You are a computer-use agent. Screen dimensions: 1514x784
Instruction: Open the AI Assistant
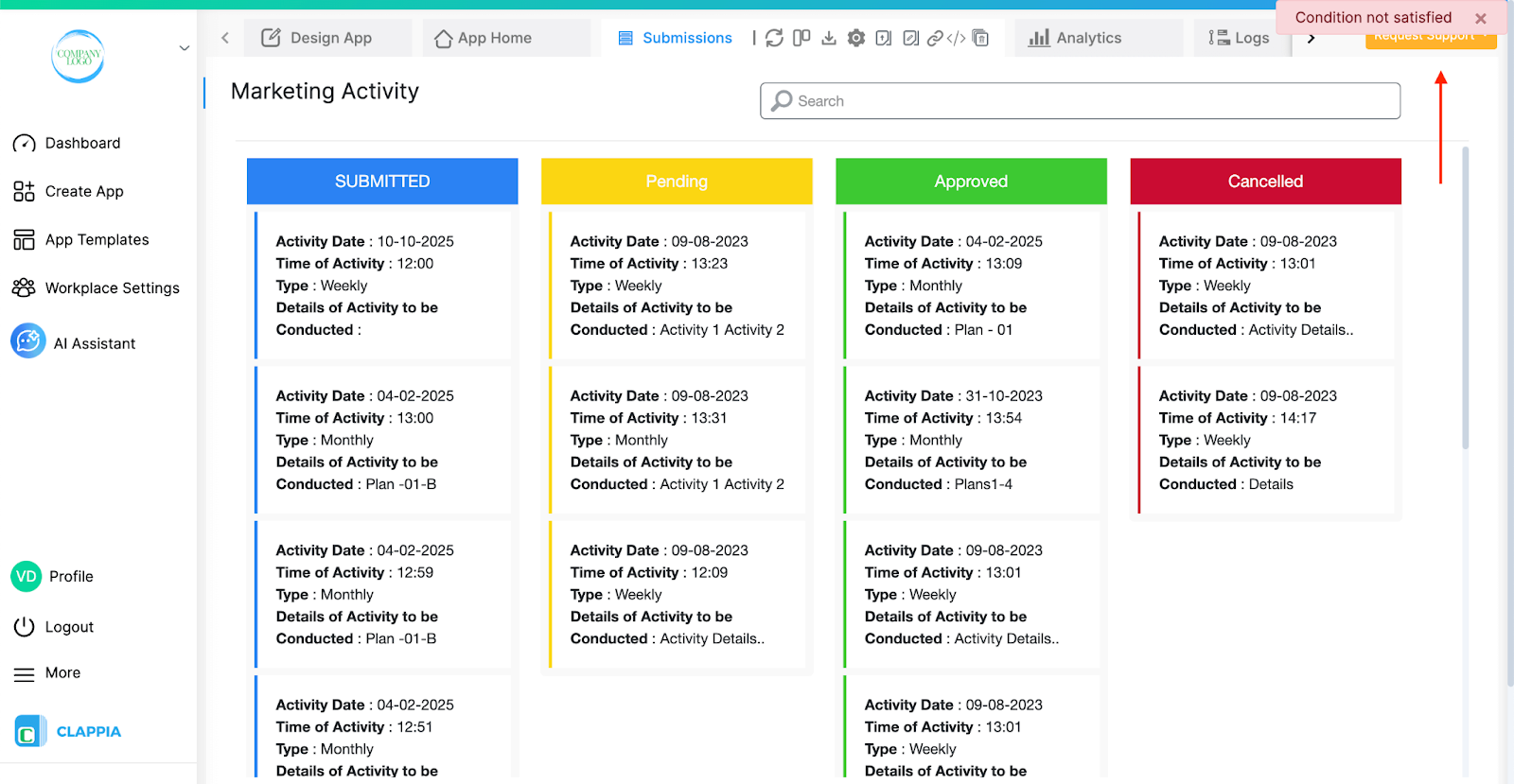tap(74, 342)
